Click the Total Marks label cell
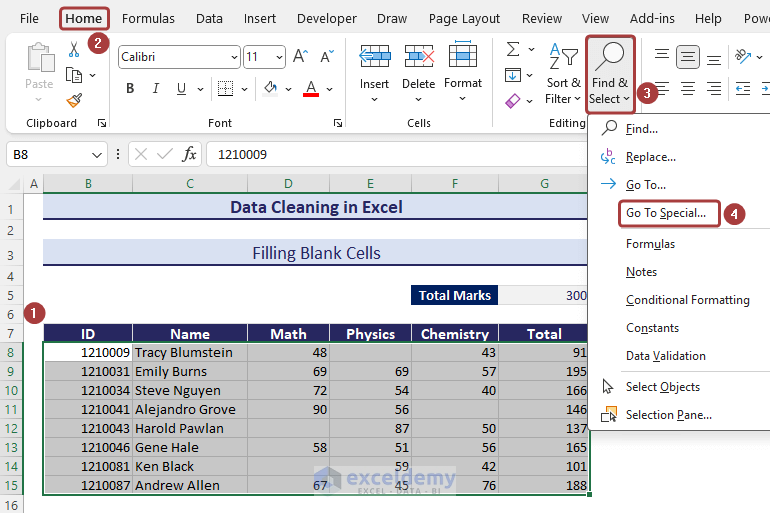 click(x=455, y=296)
